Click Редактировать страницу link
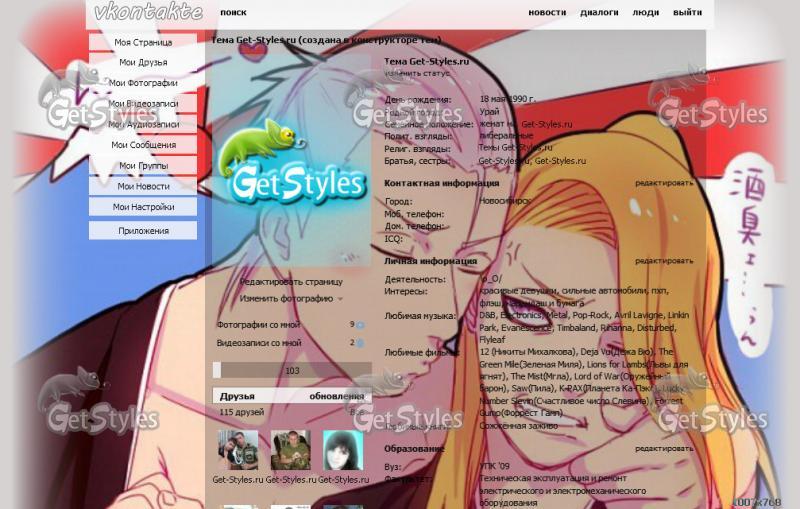Image resolution: width=800 pixels, height=509 pixels. [x=291, y=282]
